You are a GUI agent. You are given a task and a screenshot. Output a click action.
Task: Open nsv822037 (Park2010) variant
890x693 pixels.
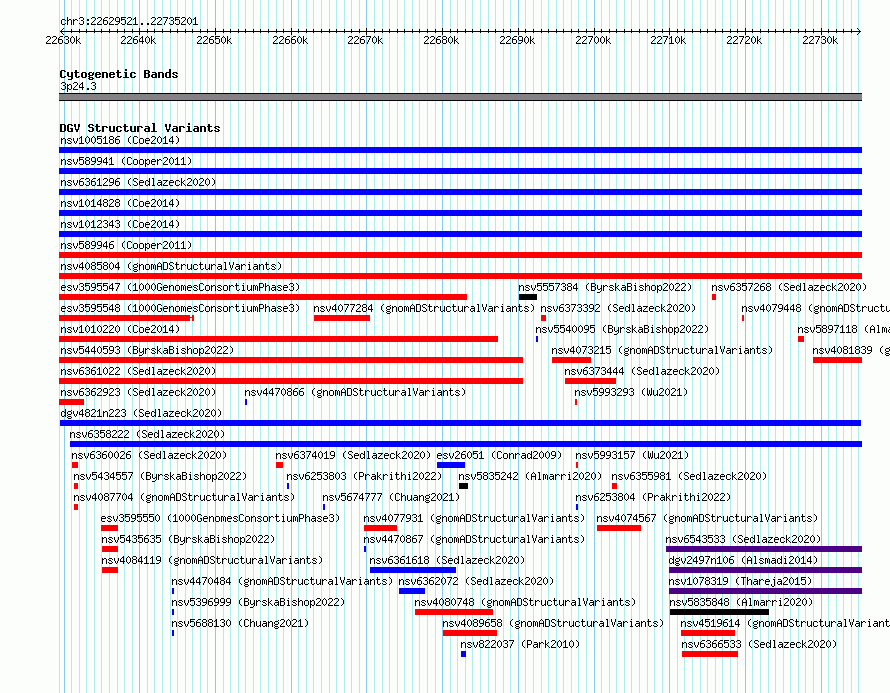point(520,644)
